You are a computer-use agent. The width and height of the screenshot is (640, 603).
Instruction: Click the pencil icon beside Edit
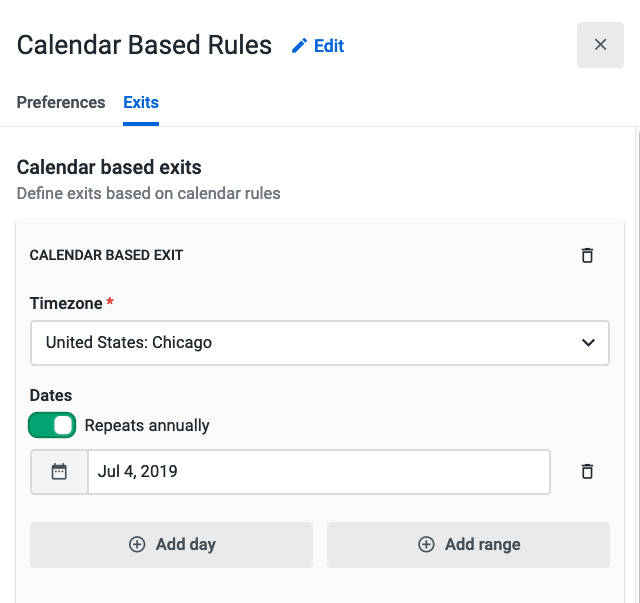point(299,46)
